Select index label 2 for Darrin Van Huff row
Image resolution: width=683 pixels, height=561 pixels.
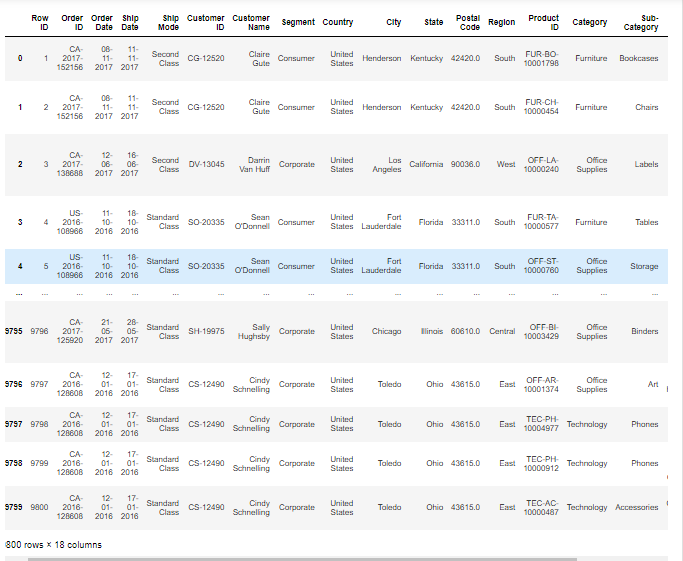coord(20,164)
